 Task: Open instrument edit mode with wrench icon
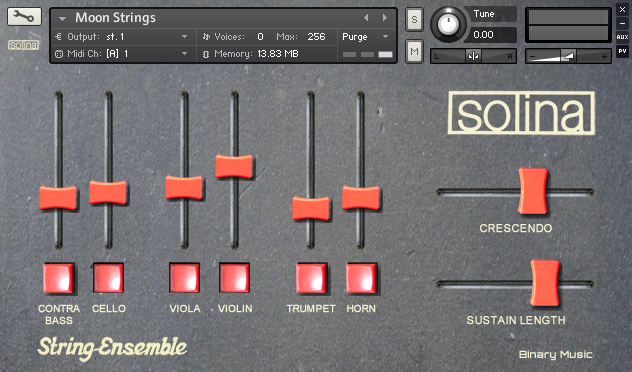[24, 17]
